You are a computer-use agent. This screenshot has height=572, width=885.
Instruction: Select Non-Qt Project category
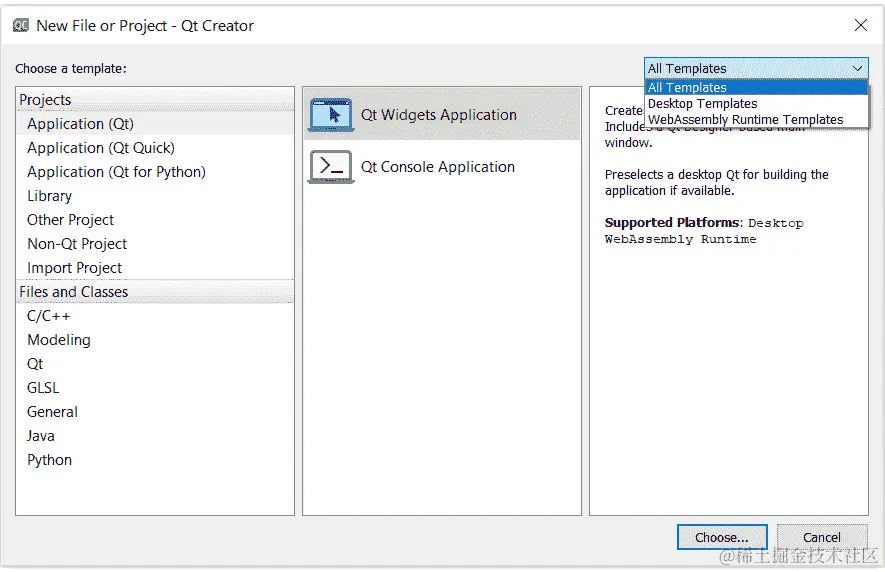(155, 244)
